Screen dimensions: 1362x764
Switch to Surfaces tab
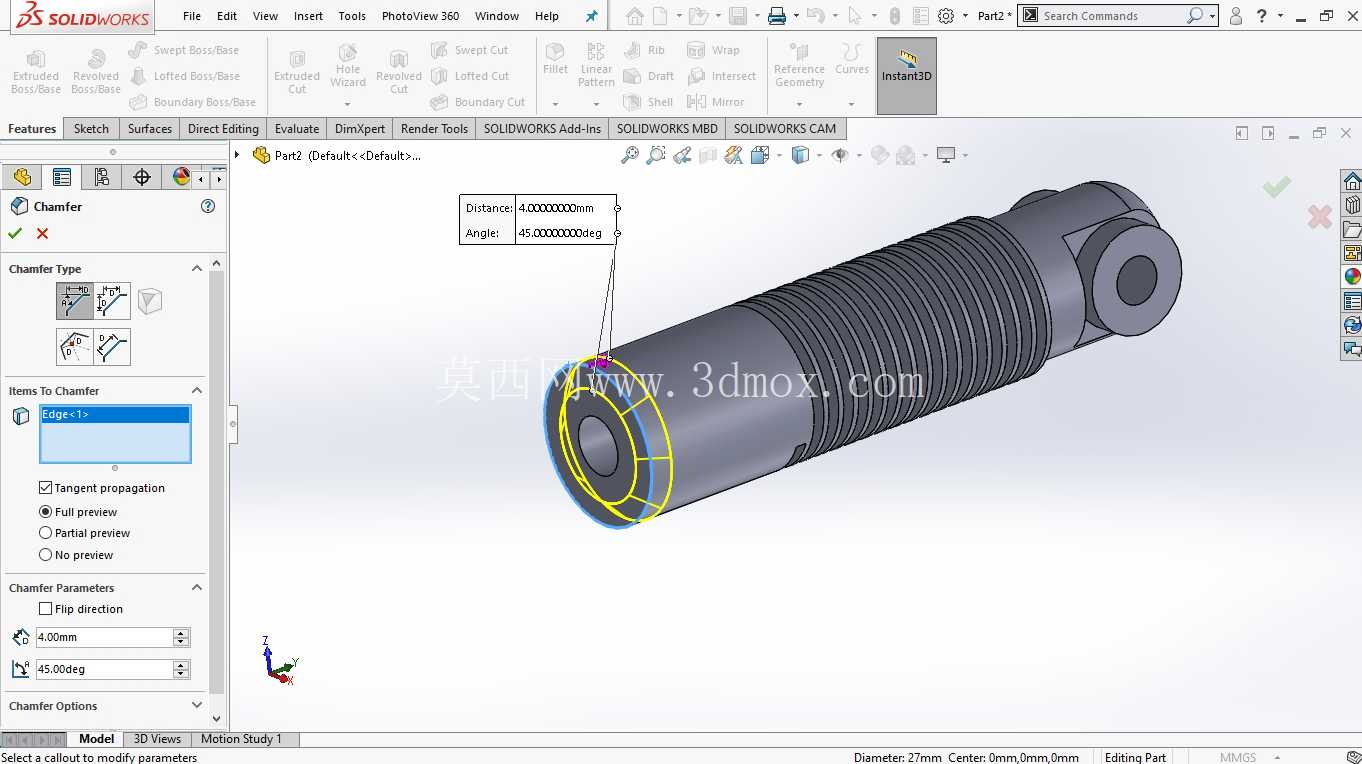(x=150, y=128)
